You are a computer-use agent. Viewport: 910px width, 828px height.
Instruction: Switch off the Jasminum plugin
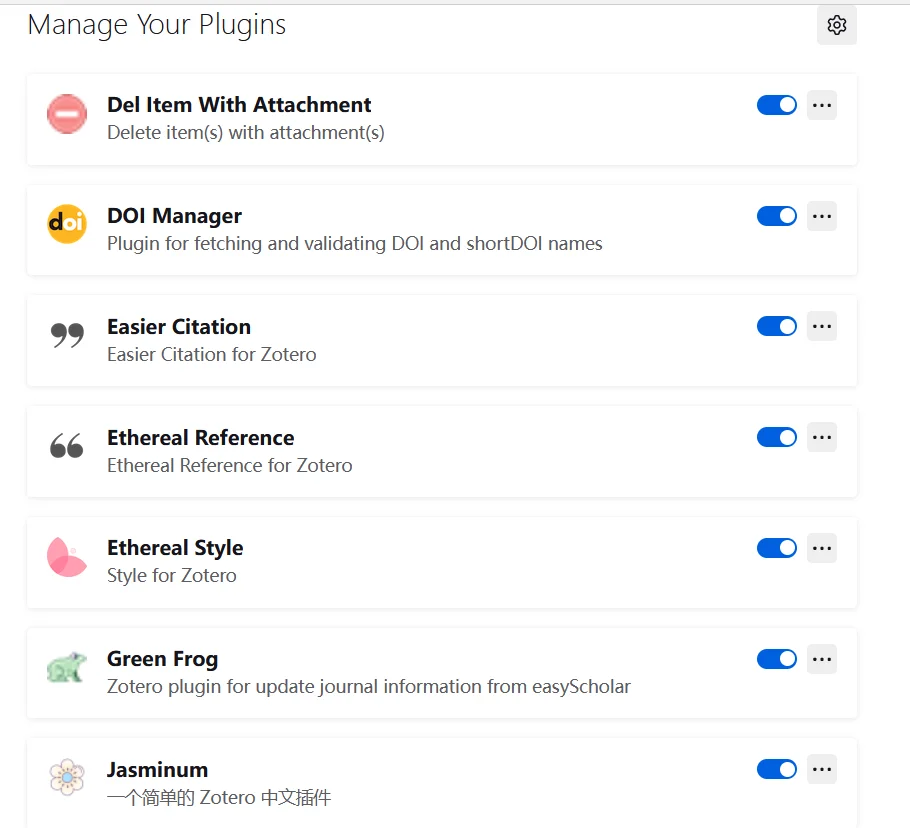(776, 769)
